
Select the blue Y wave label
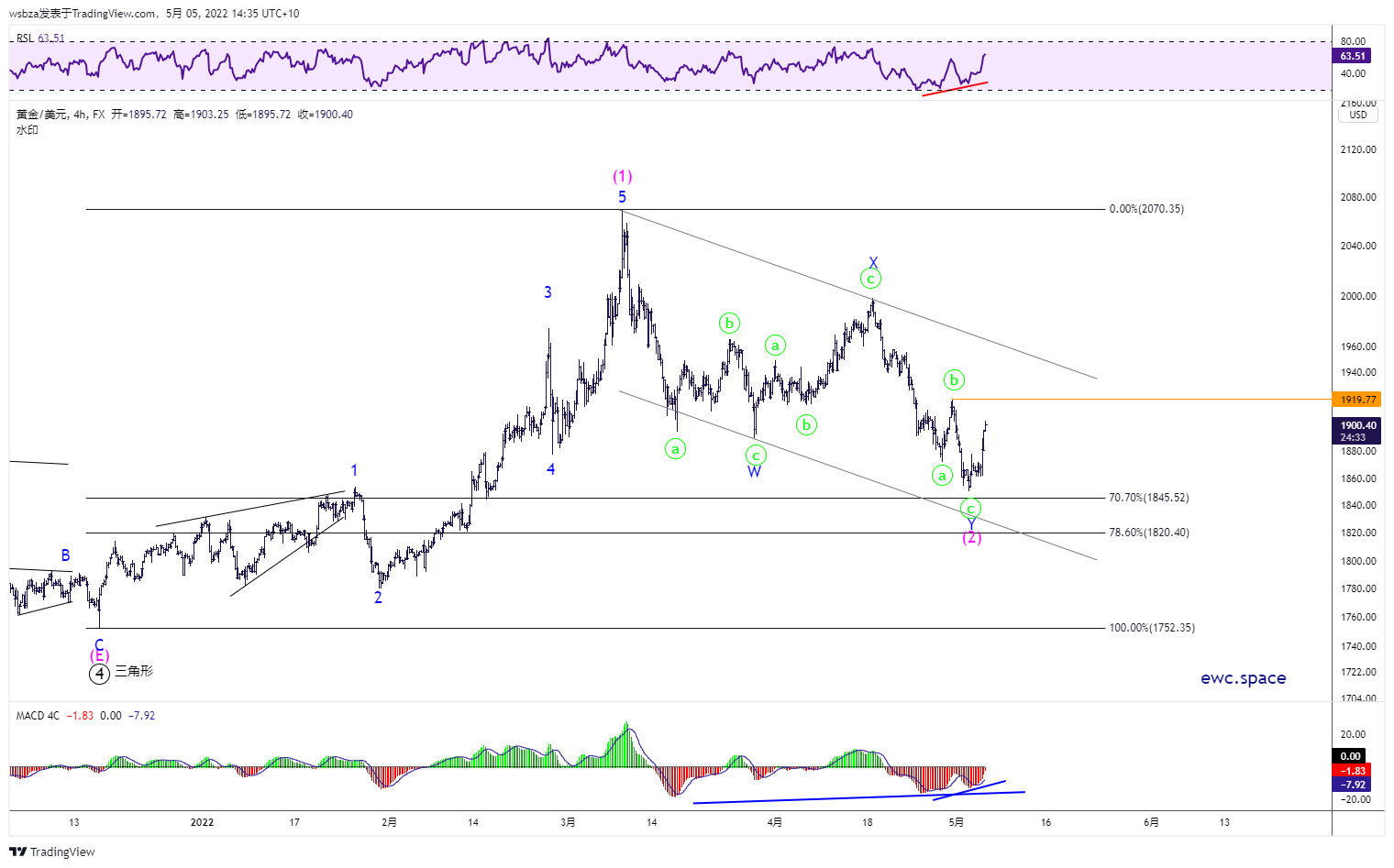pos(971,523)
